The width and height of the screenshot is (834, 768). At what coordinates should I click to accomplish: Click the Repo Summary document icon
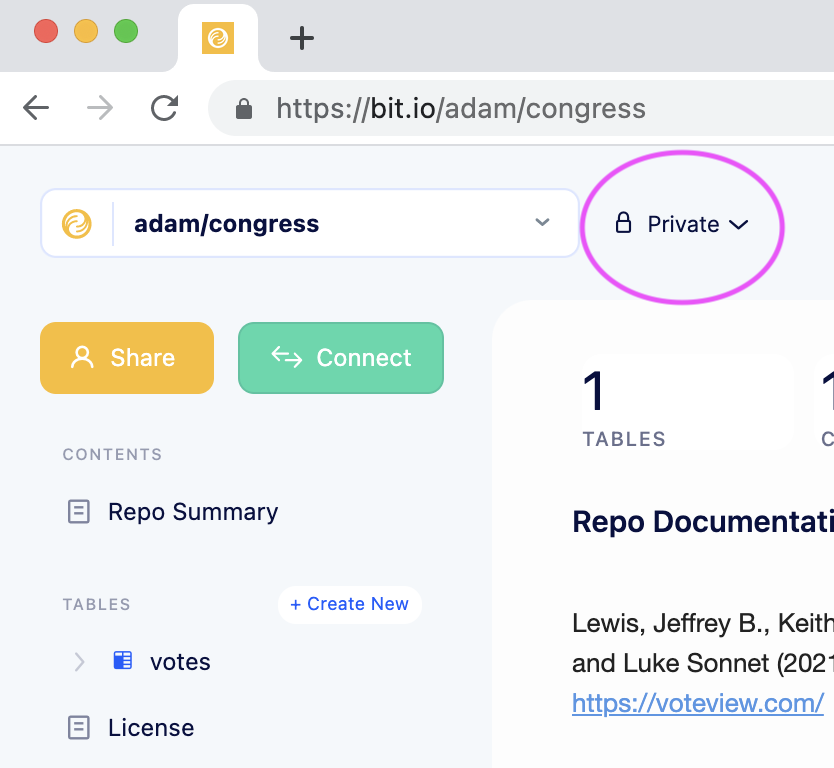point(79,512)
